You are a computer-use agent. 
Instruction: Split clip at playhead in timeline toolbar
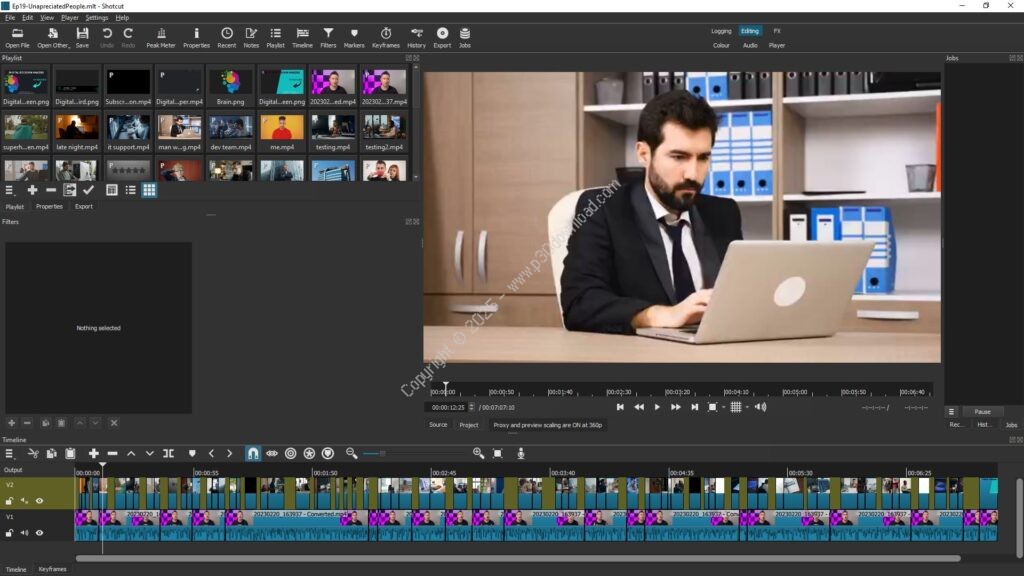click(x=168, y=454)
